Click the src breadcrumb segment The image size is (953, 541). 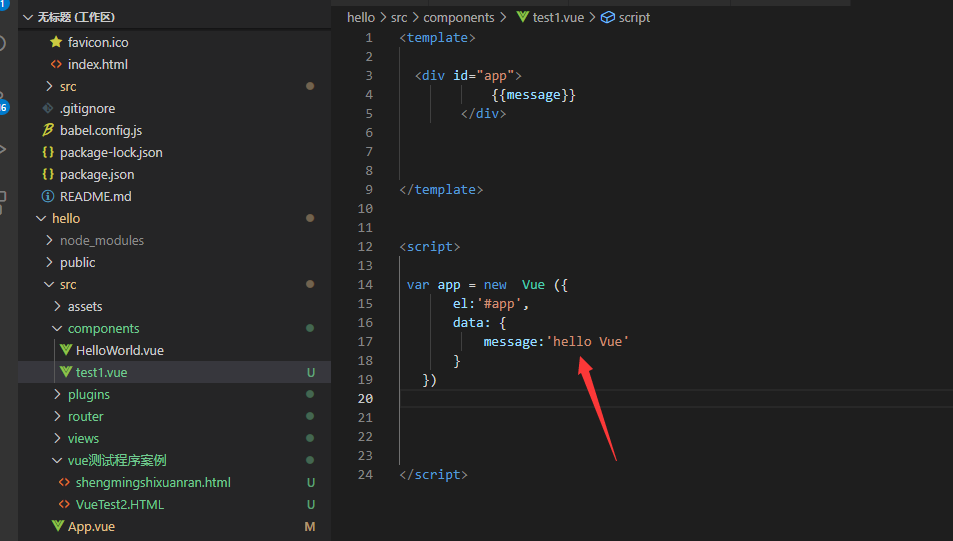[399, 18]
